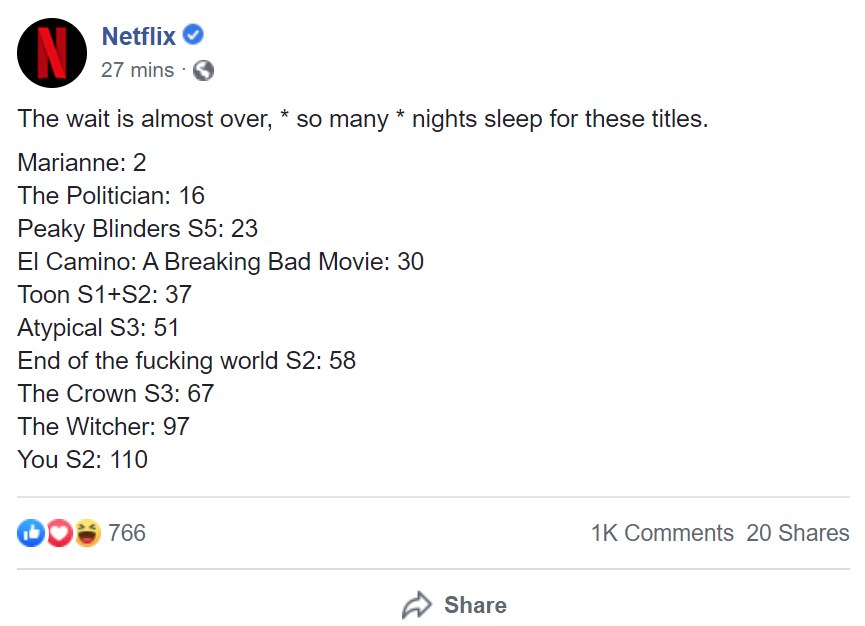
Task: View the 20 Shares list
Action: pos(798,533)
